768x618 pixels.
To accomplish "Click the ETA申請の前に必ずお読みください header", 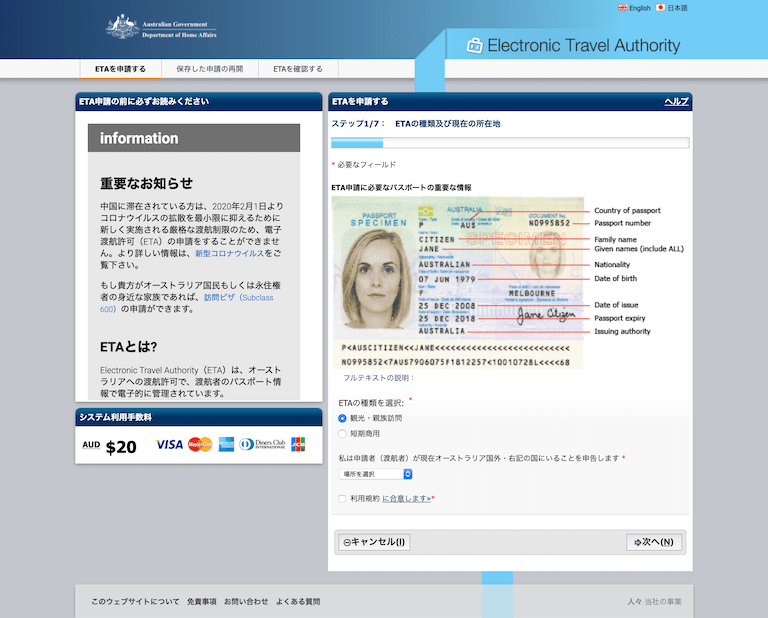I will click(x=199, y=101).
